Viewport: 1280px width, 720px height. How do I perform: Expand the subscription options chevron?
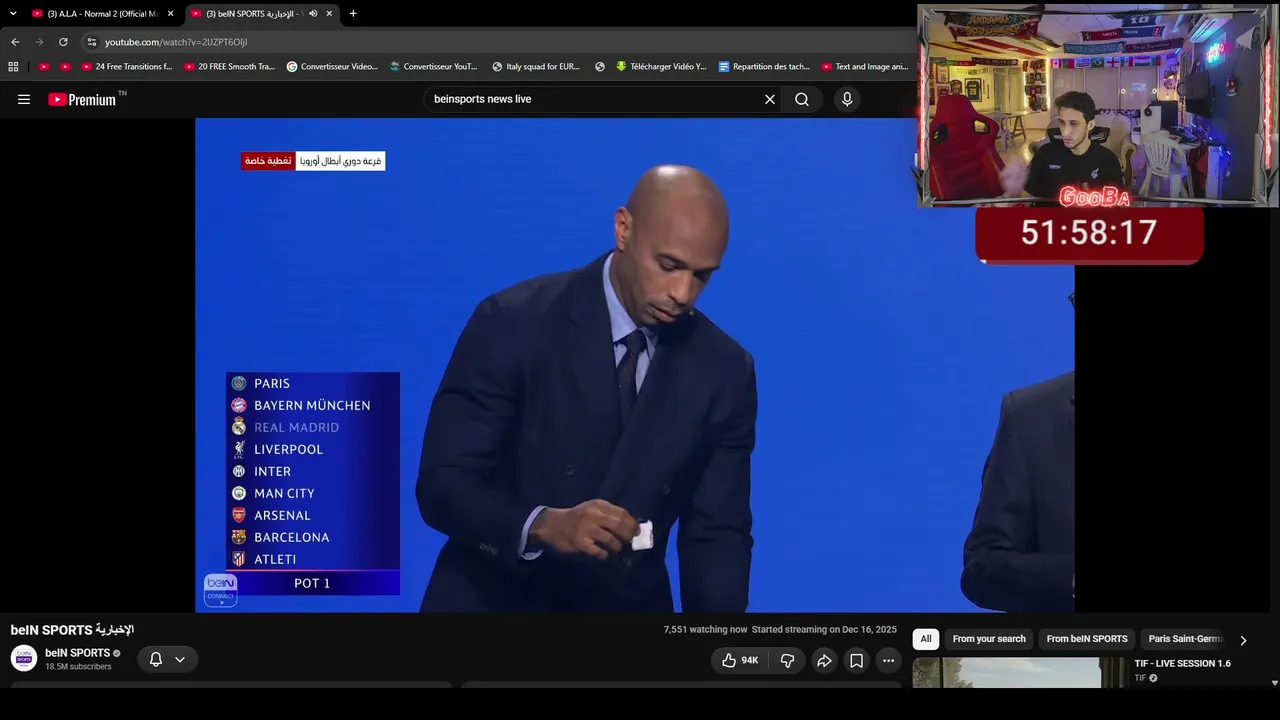180,659
